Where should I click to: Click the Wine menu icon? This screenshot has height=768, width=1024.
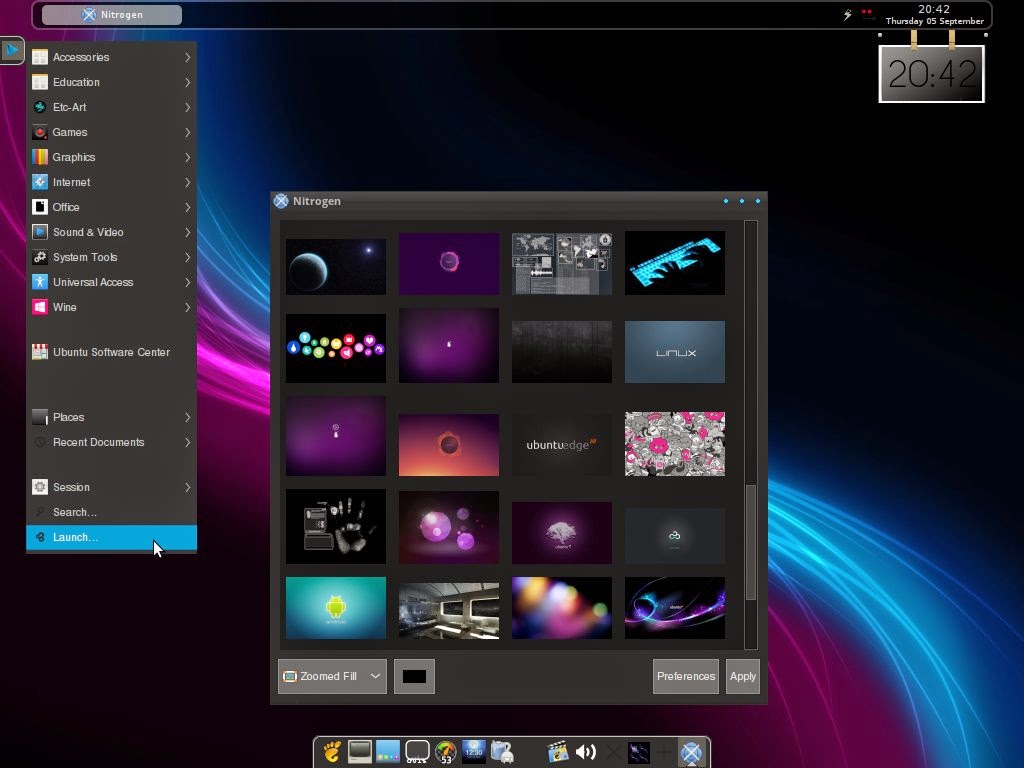pyautogui.click(x=40, y=307)
